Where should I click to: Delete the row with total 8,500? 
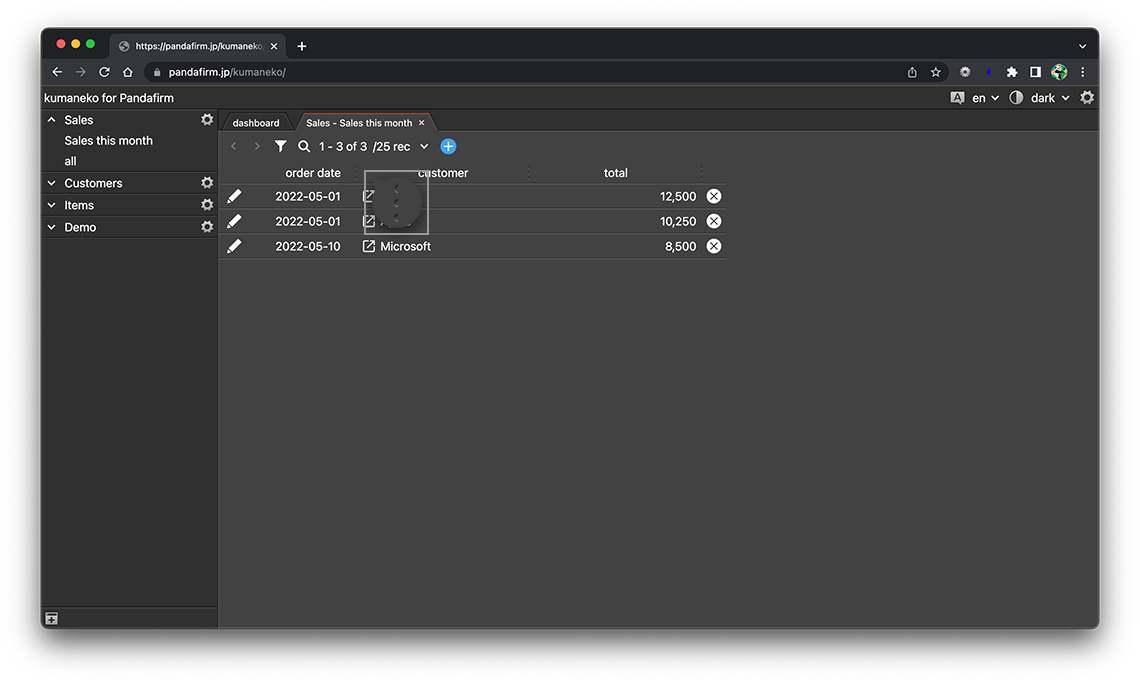pyautogui.click(x=714, y=246)
